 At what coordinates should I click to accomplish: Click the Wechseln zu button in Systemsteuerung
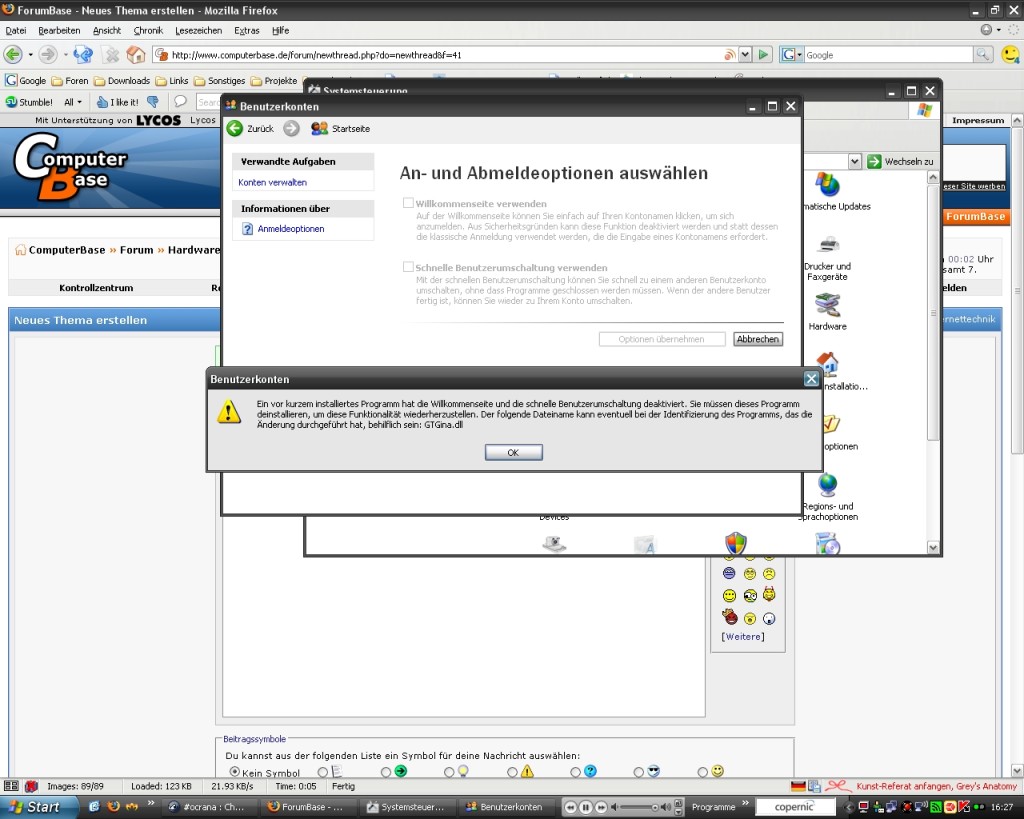tap(901, 161)
